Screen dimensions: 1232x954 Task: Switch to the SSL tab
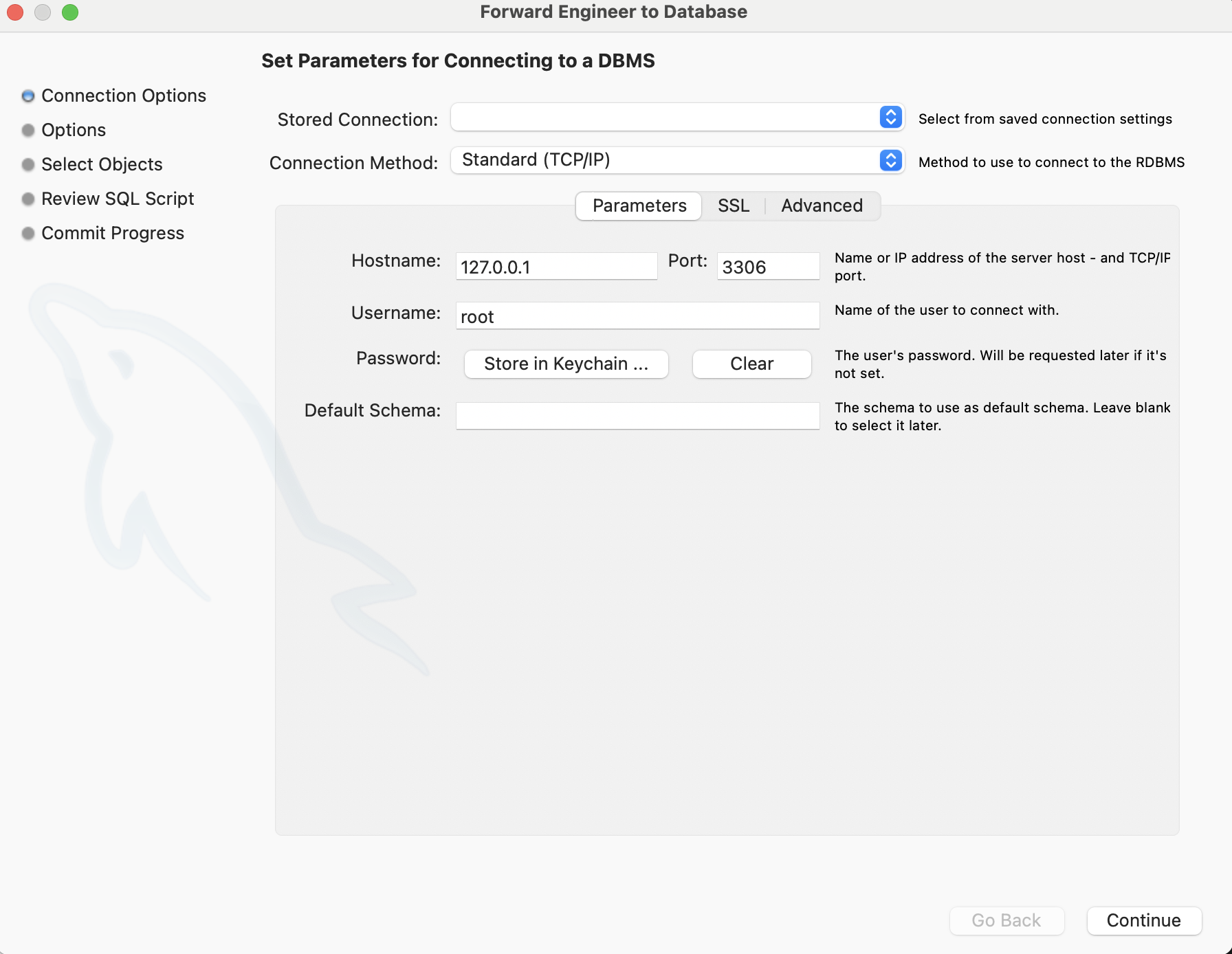coord(733,206)
